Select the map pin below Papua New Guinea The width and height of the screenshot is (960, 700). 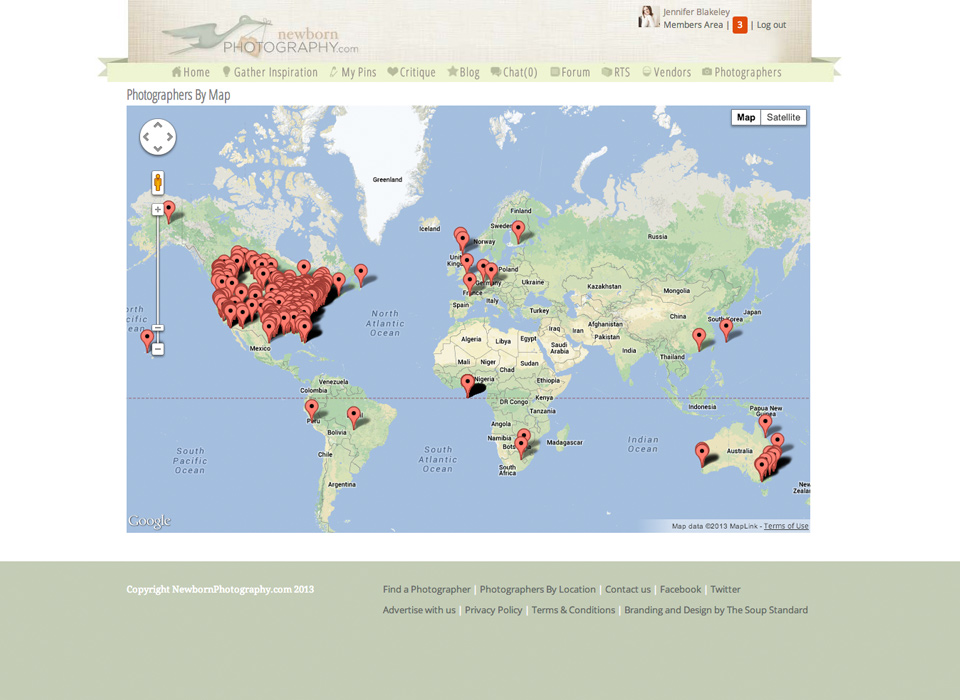point(765,425)
